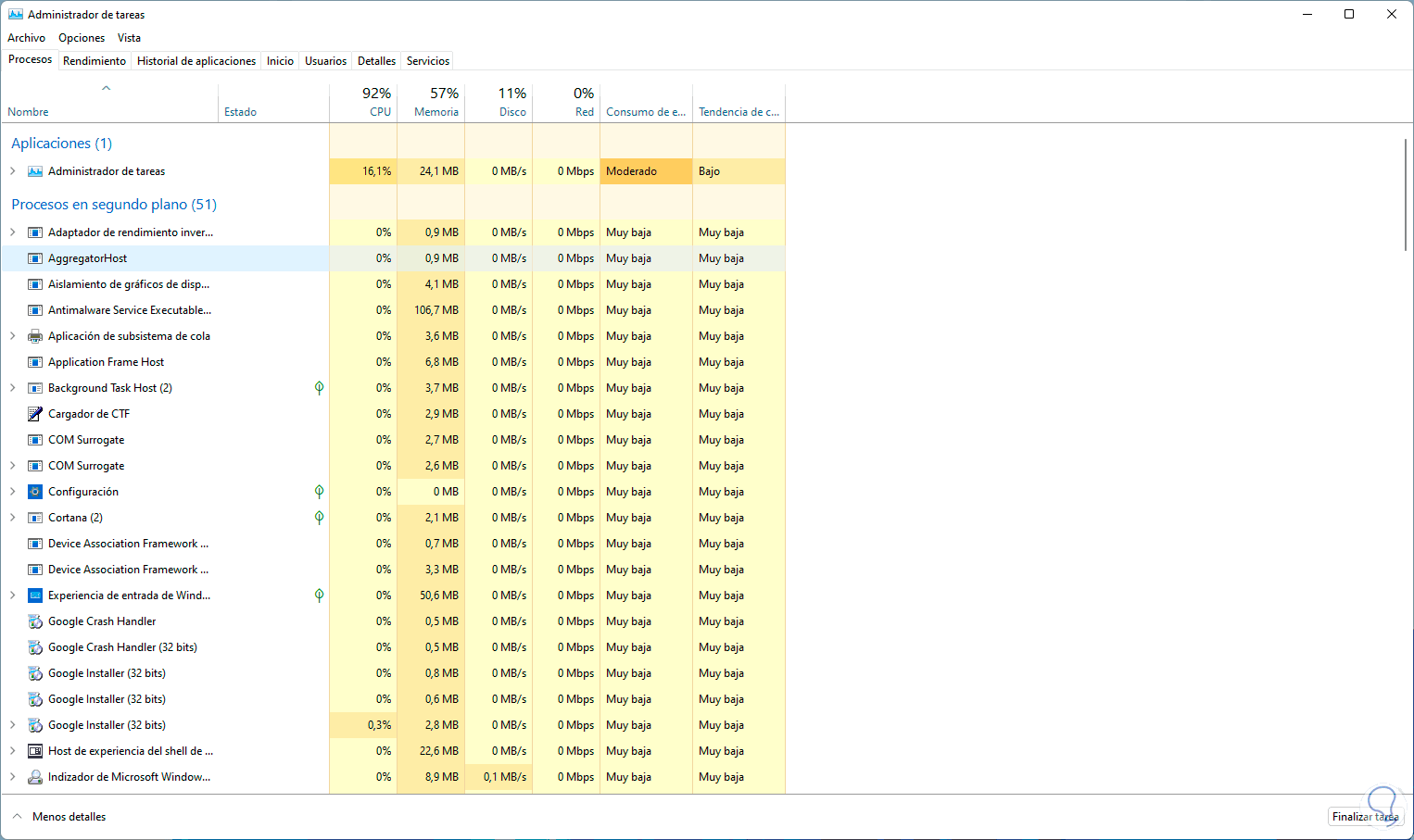1414x840 pixels.
Task: Click the Google Crash Handler icon
Action: click(35, 621)
